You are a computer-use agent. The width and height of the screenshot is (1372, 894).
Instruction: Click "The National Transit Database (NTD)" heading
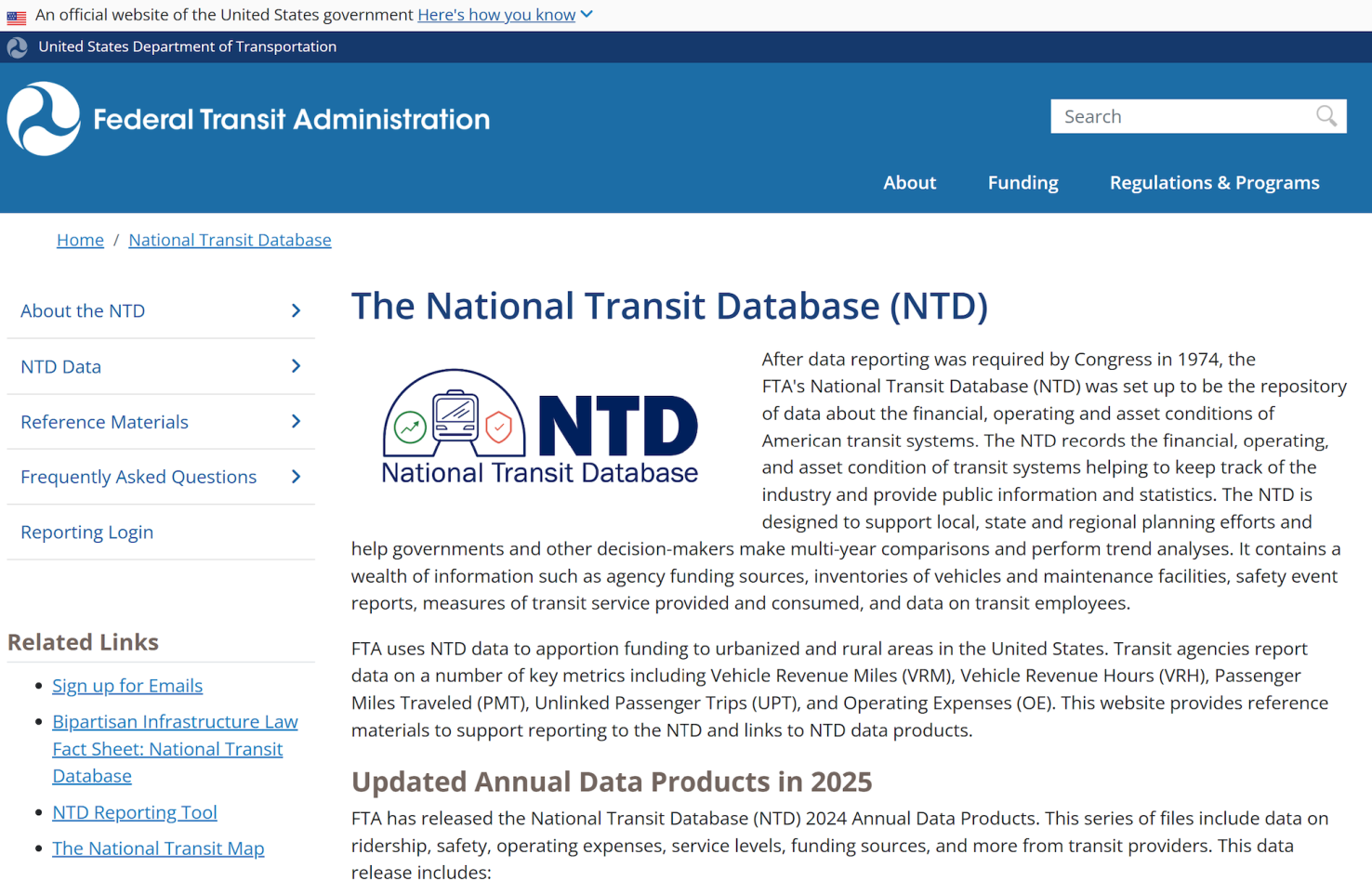coord(669,306)
